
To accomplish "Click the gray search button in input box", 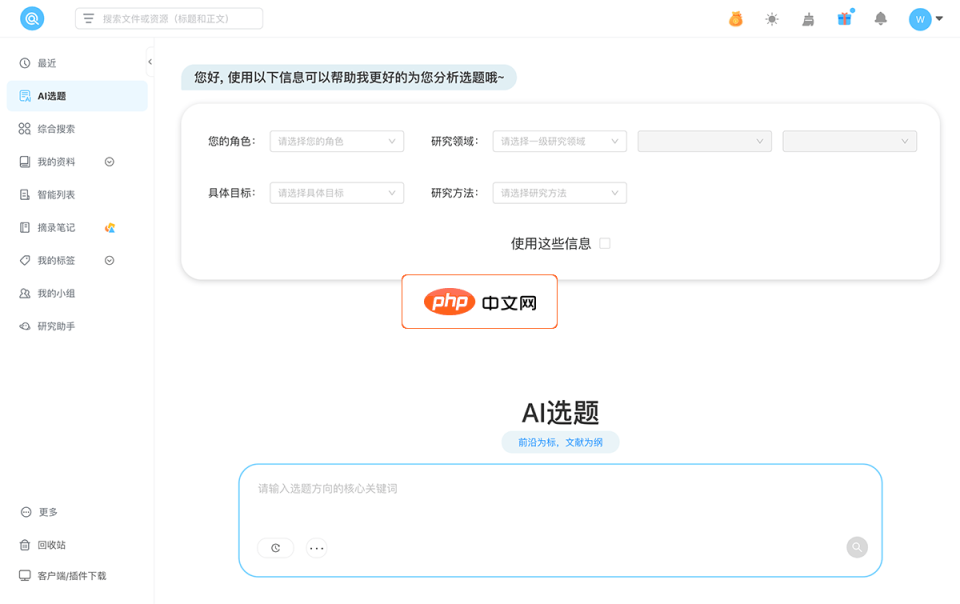I will [857, 547].
